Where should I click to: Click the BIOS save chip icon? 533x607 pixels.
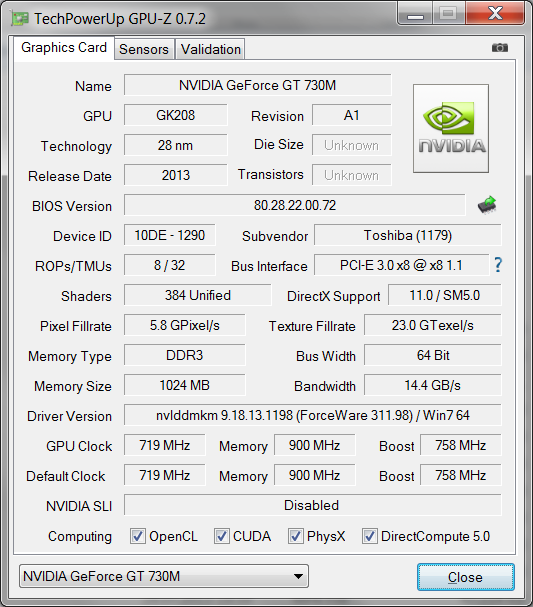pyautogui.click(x=487, y=204)
